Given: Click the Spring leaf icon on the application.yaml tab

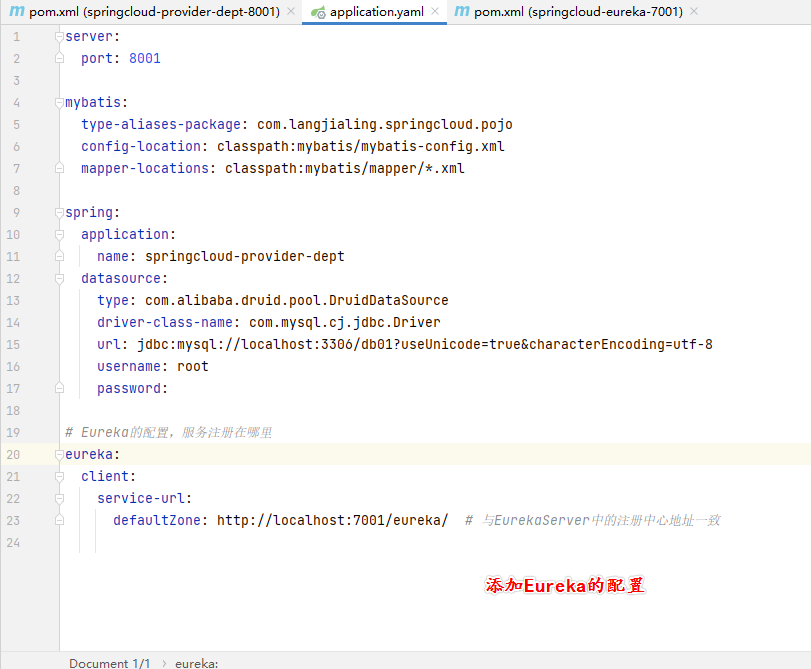Looking at the screenshot, I should point(318,13).
